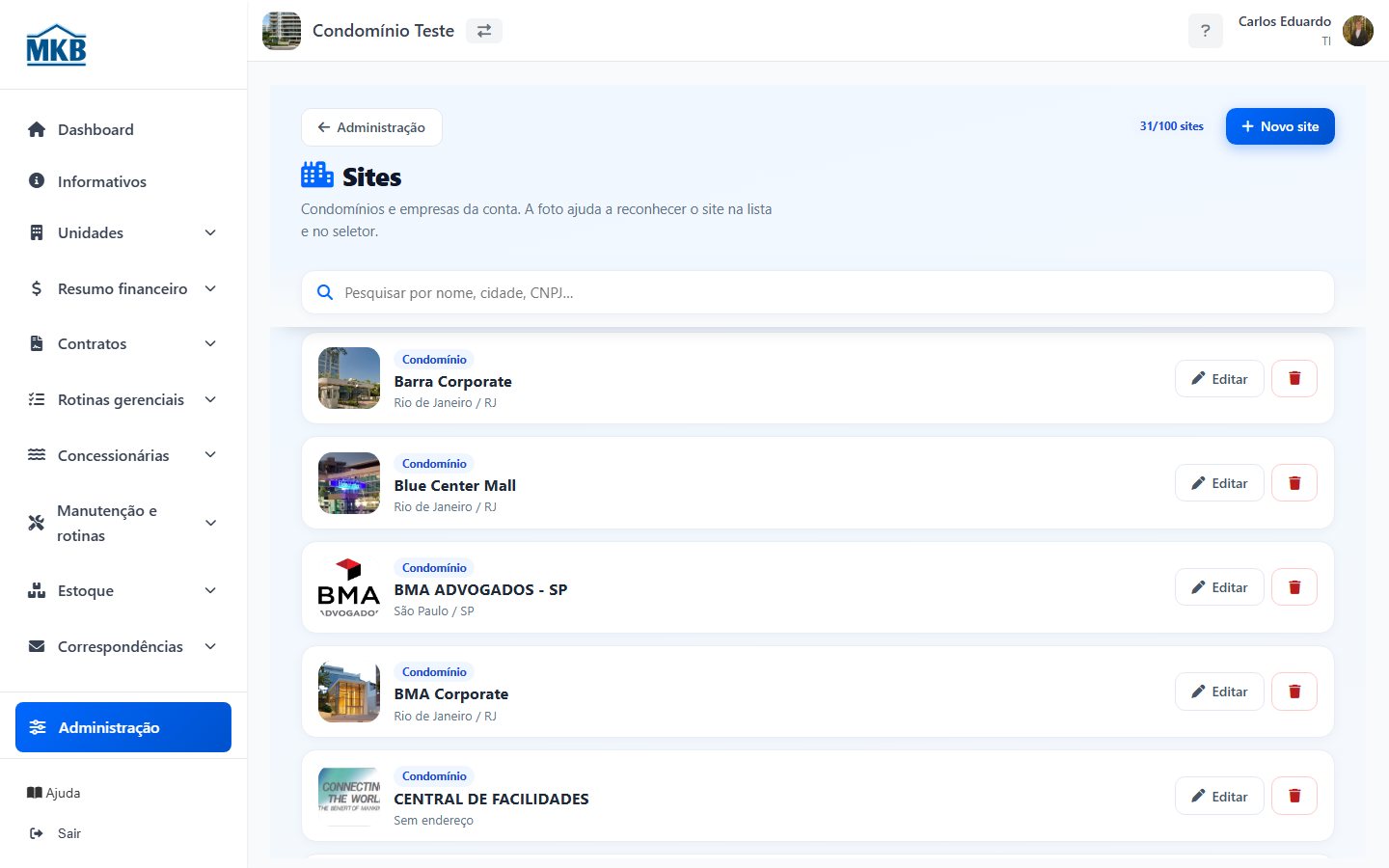1389x868 pixels.
Task: Expand the Contratos menu
Action: pyautogui.click(x=123, y=343)
